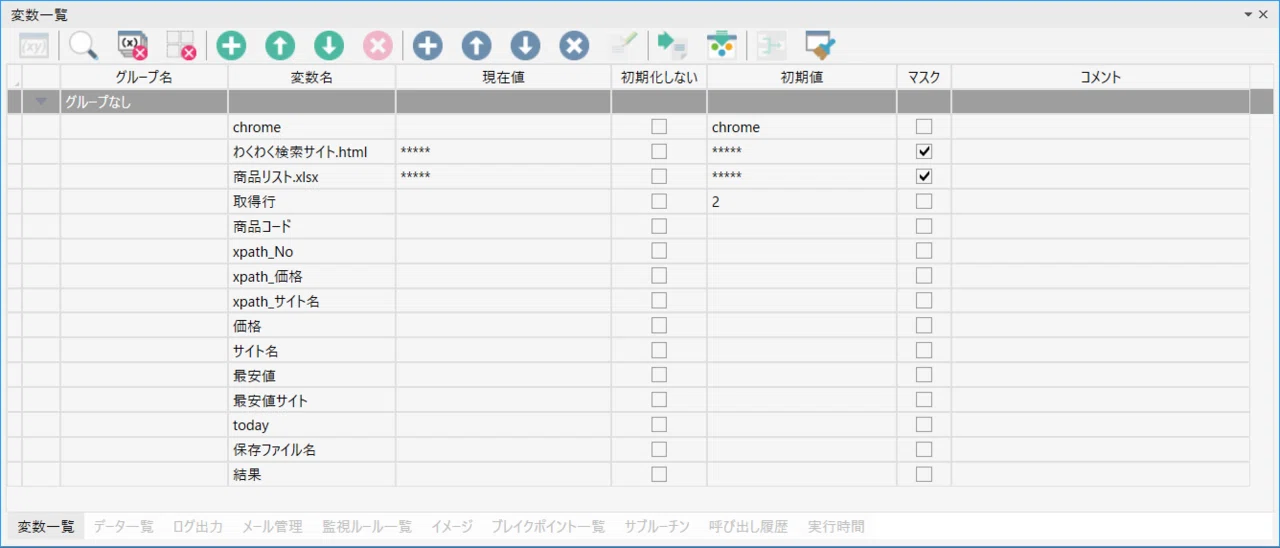Viewport: 1280px width, 548px height.
Task: Uncheck マスク checkbox for わくわく検索サイト.html
Action: point(924,152)
